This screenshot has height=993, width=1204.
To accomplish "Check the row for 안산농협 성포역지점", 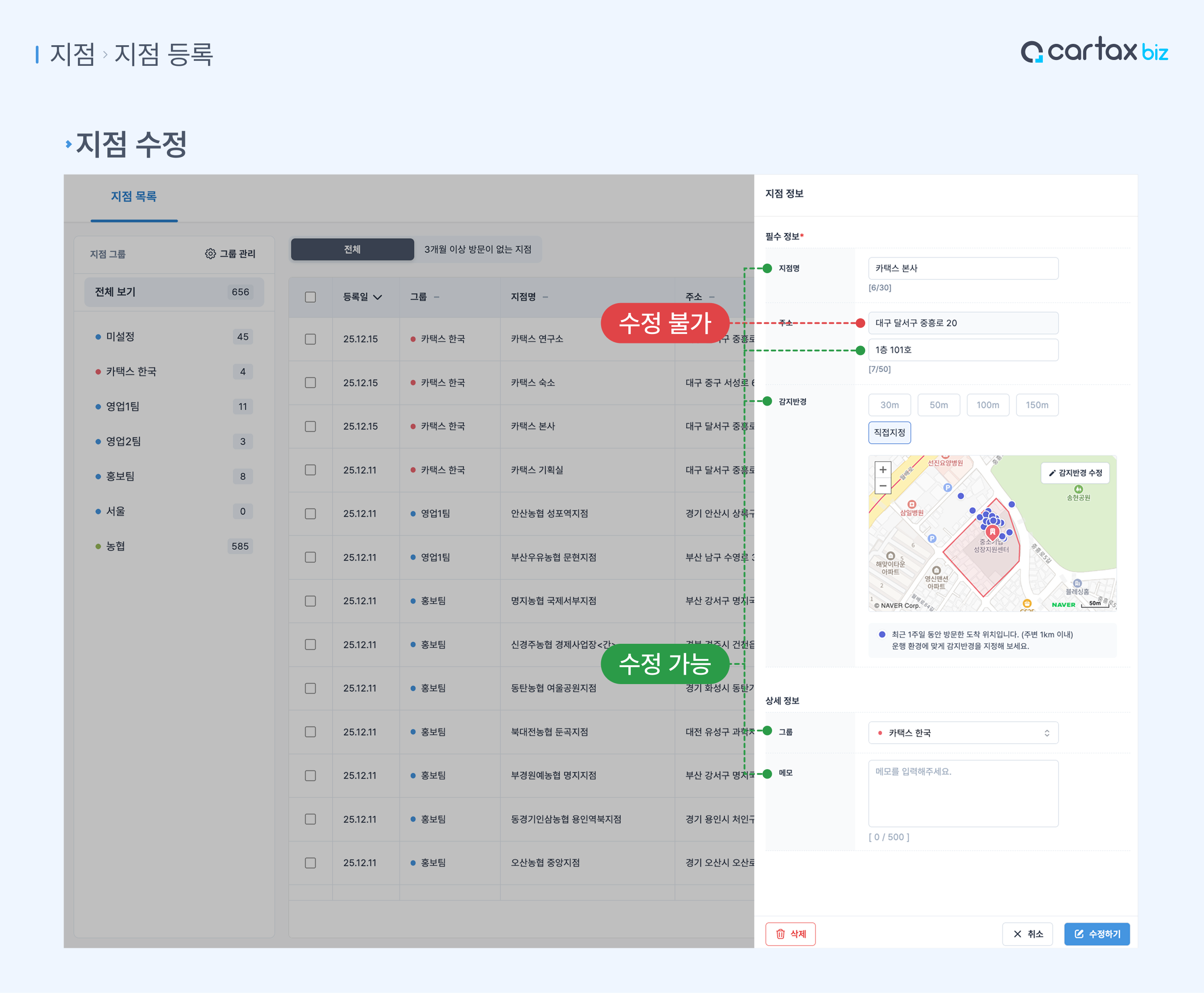I will tap(311, 514).
